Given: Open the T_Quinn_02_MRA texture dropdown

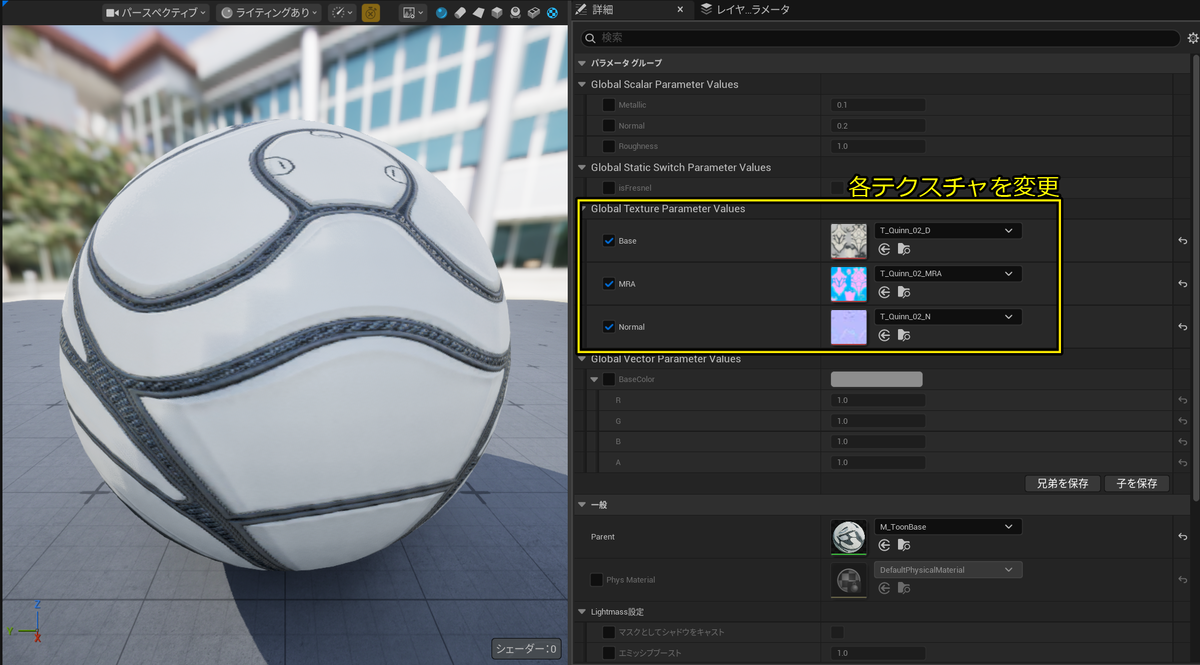Looking at the screenshot, I should (x=948, y=274).
